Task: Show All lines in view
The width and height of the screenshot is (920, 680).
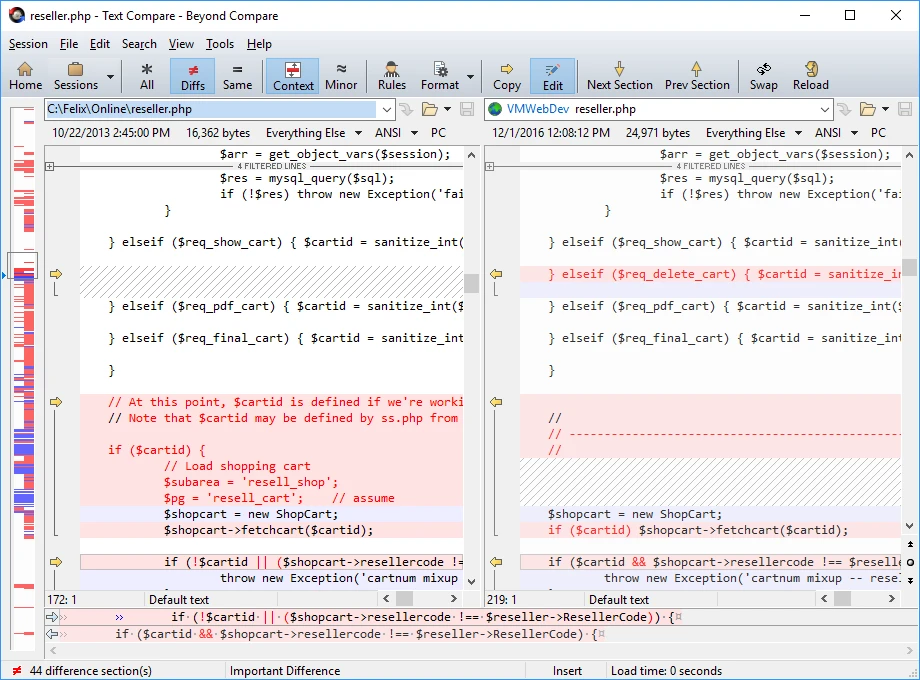Action: coord(147,76)
